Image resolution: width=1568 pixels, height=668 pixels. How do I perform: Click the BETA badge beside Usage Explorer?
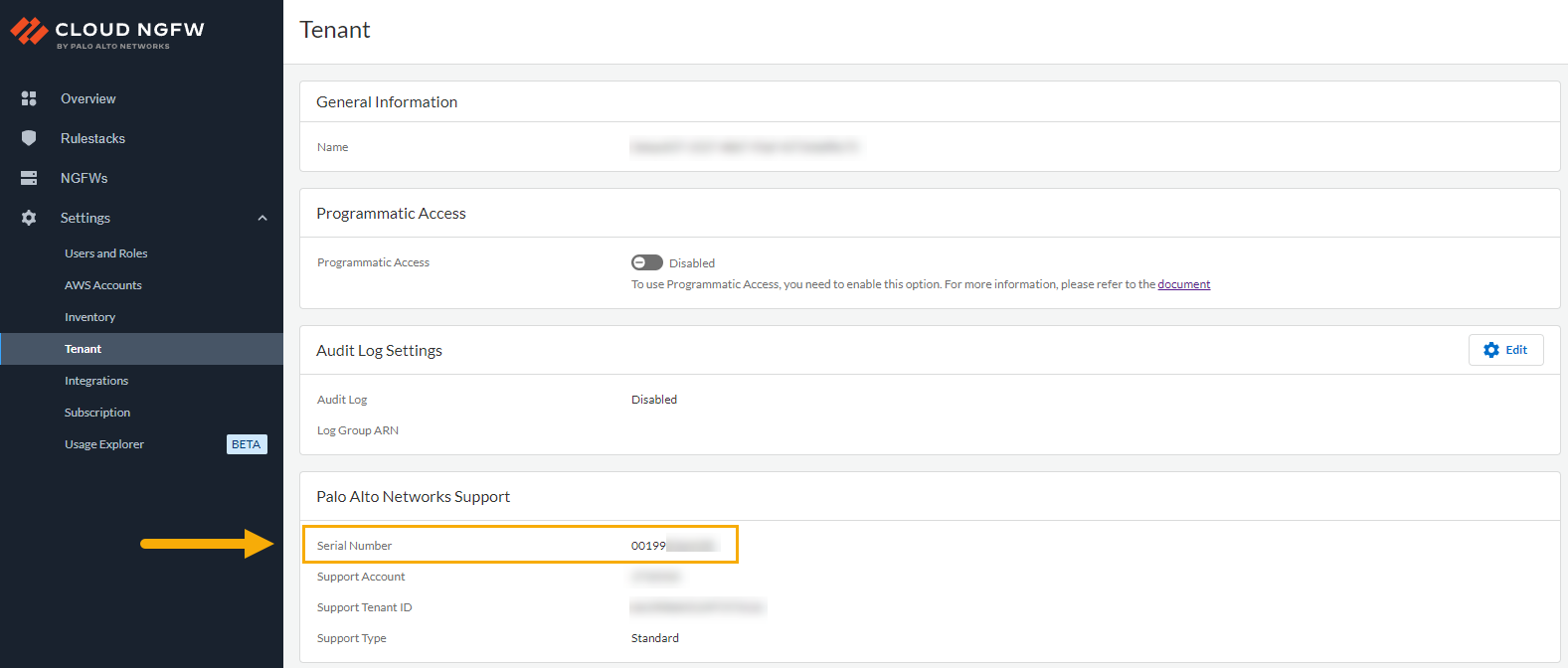pos(246,444)
